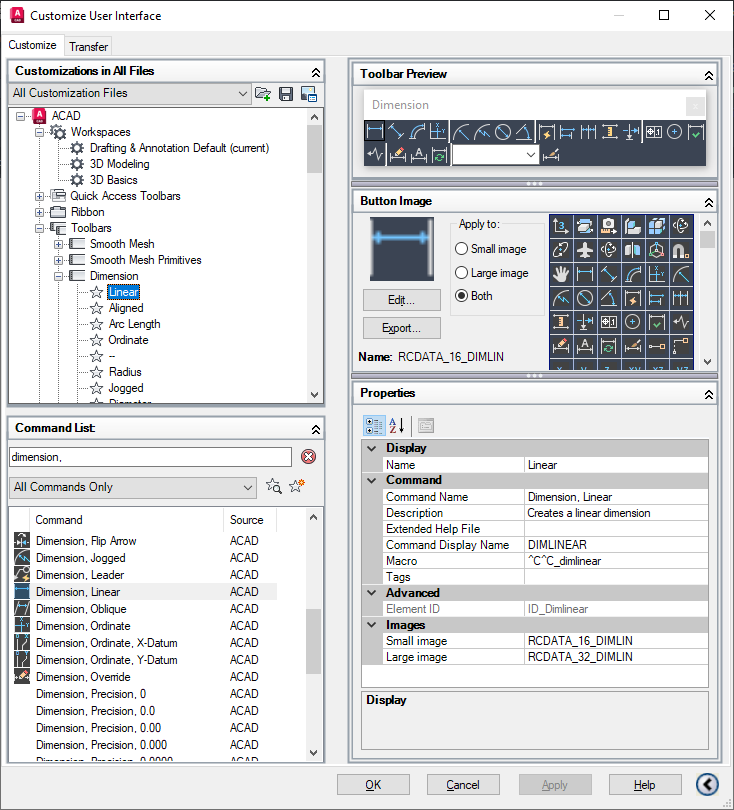The height and width of the screenshot is (810, 734).
Task: Collapse the Command List panel
Action: (x=316, y=429)
